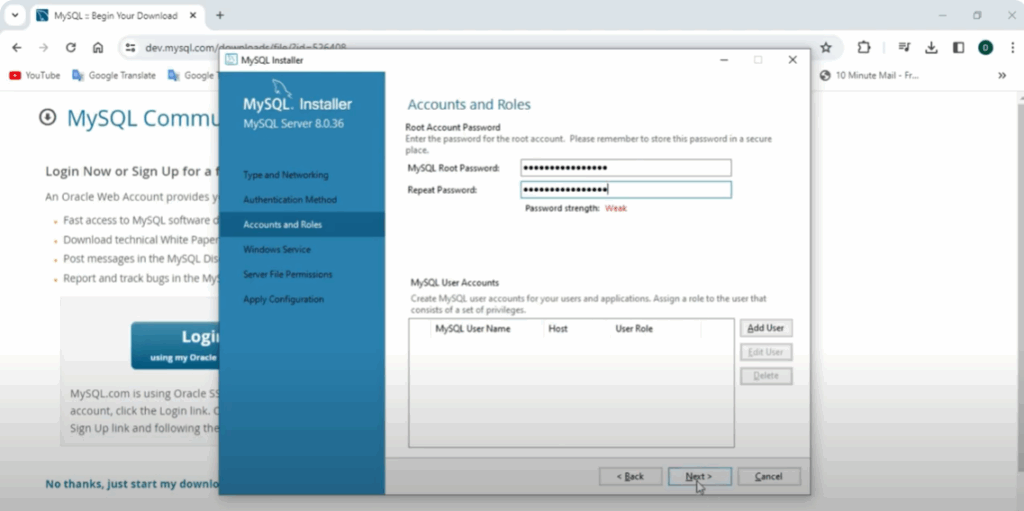Open Chrome downloads icon

[931, 48]
